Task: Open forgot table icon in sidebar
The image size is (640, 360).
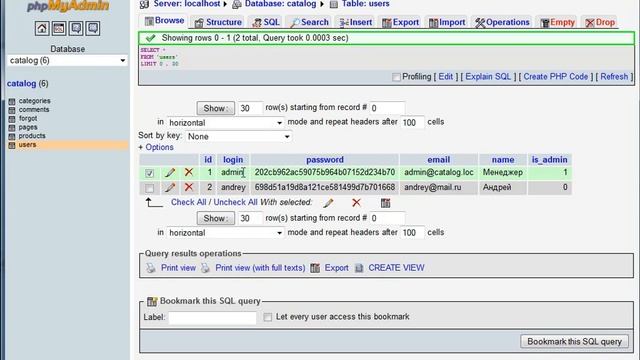Action: pos(12,119)
